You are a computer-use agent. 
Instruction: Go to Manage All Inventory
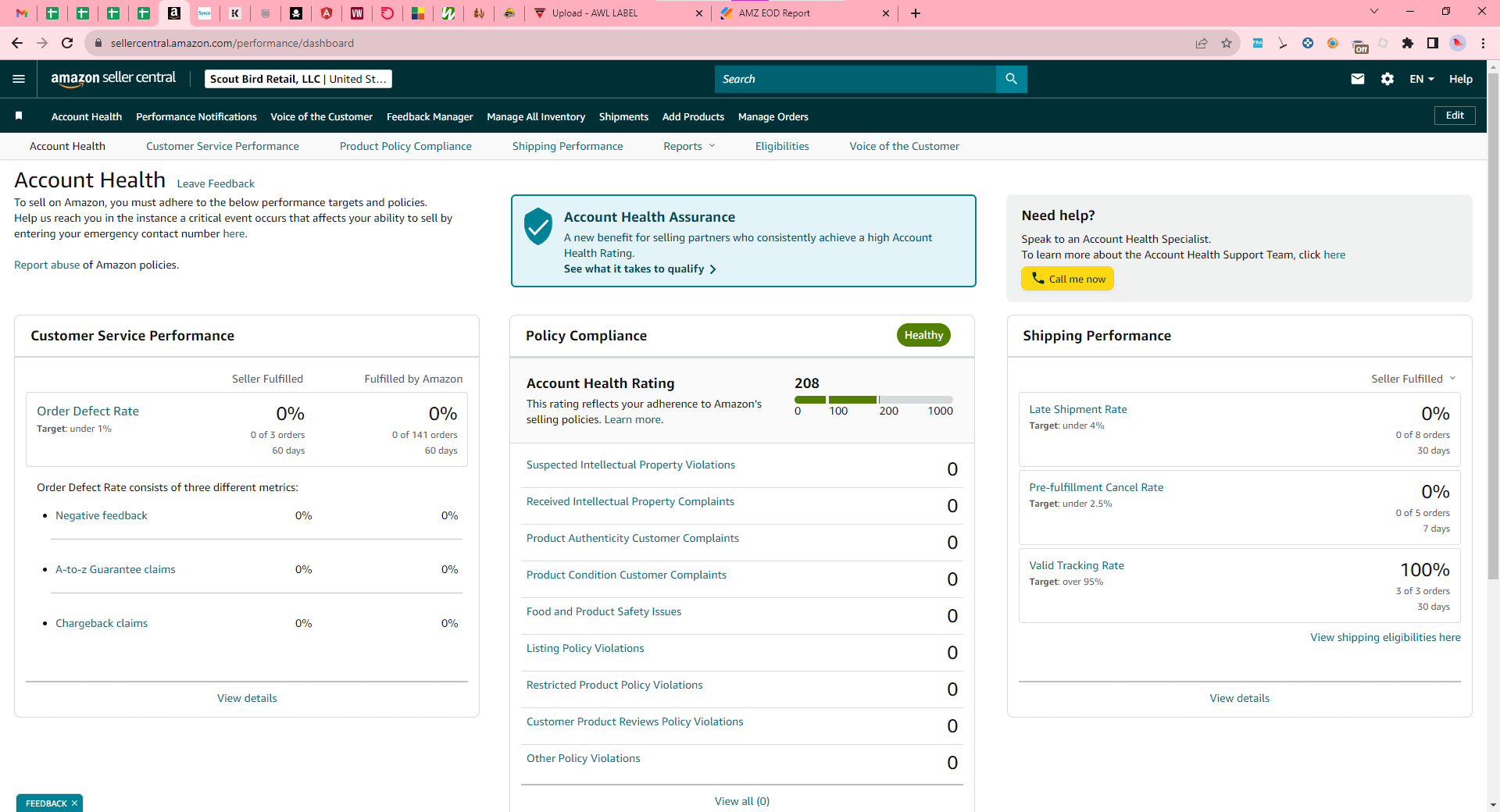[x=536, y=116]
